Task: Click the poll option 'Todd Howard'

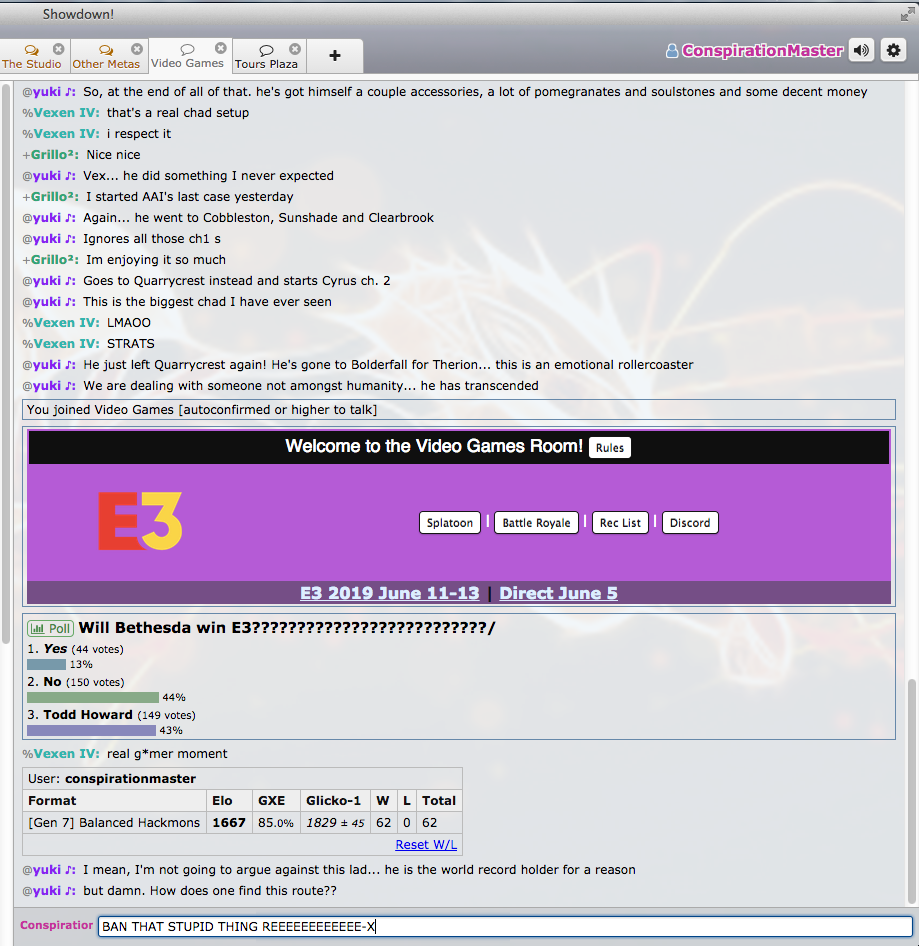Action: [88, 716]
